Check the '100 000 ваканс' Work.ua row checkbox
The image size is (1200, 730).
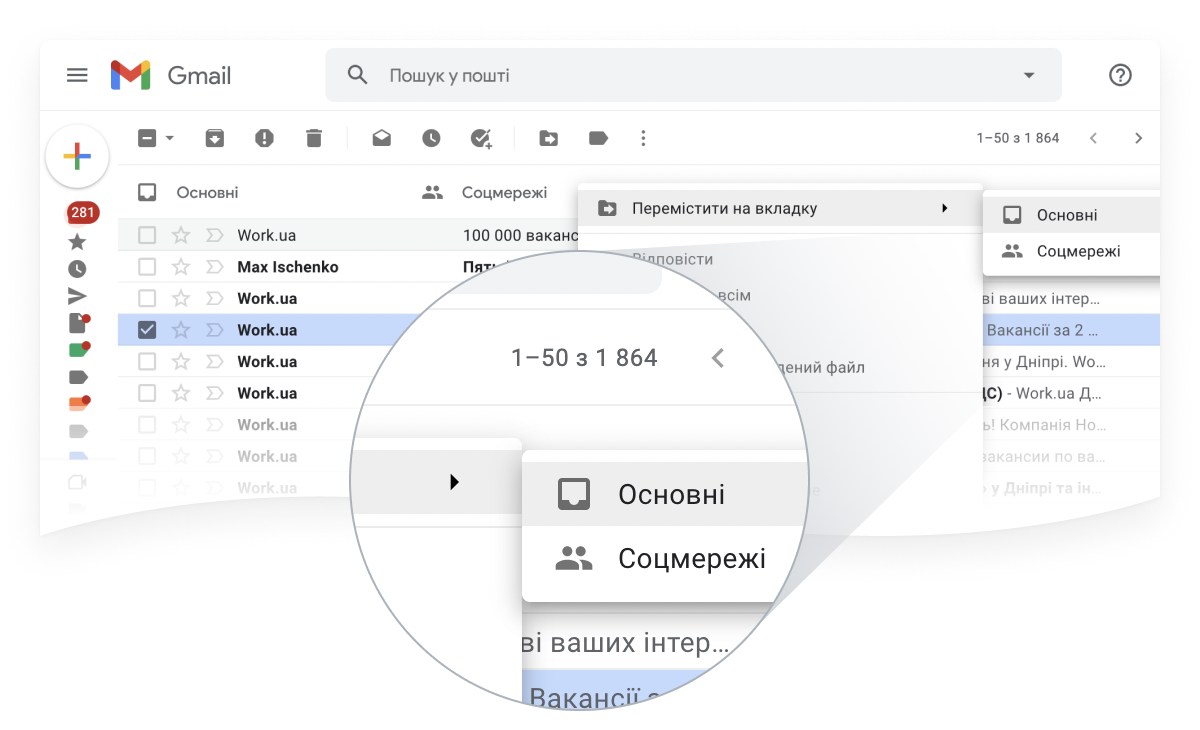coord(147,235)
